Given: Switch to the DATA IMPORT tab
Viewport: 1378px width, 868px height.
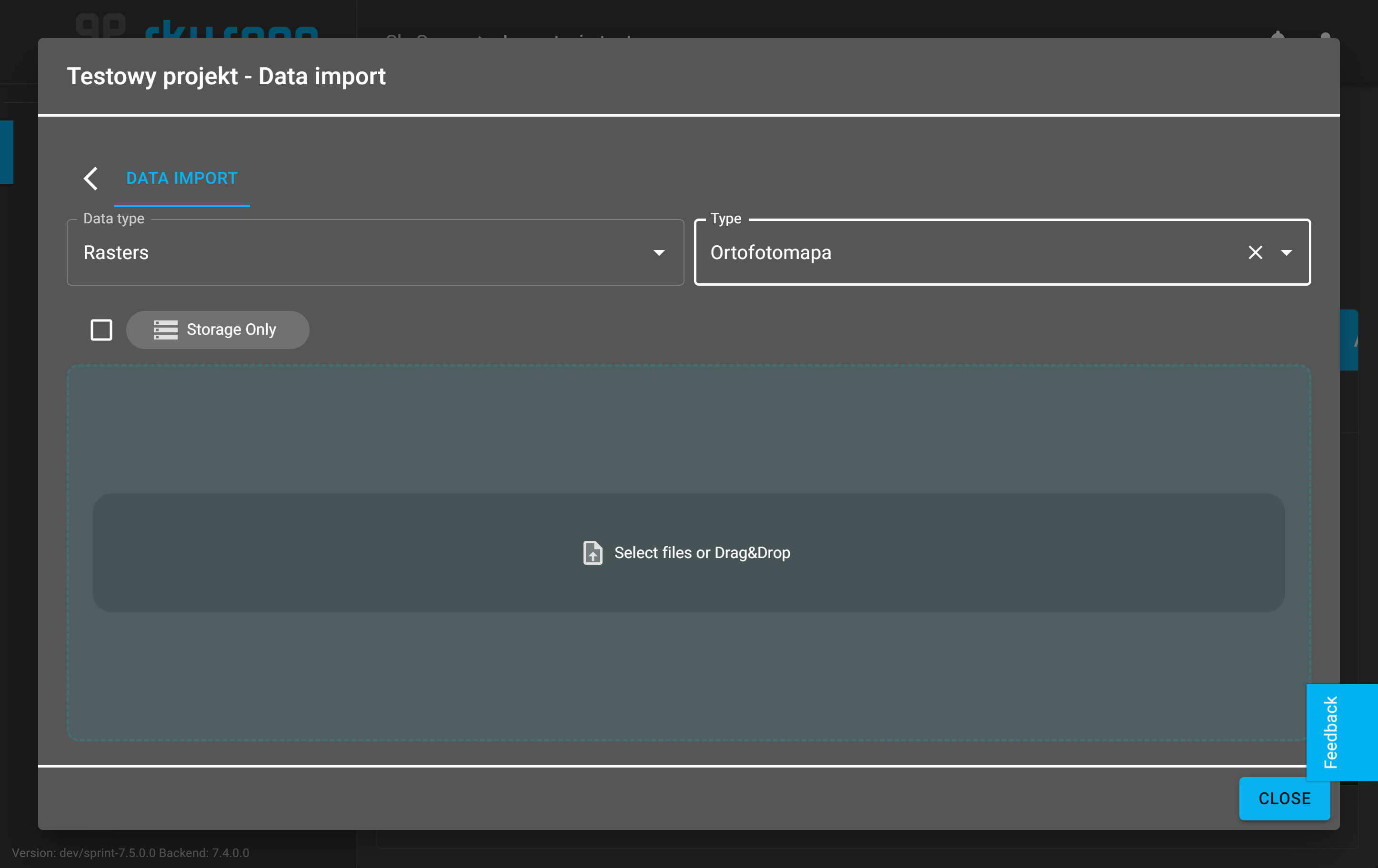Looking at the screenshot, I should (181, 179).
